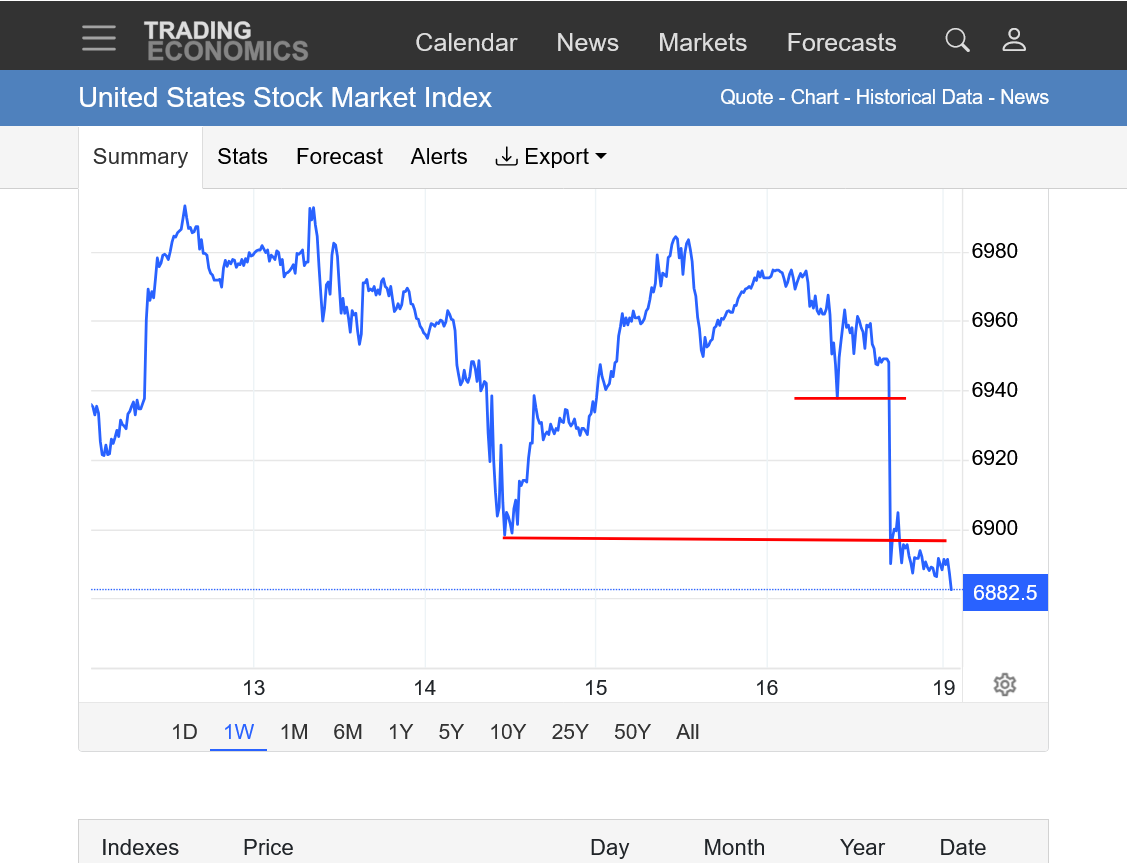This screenshot has height=863, width=1127.
Task: Open Forecasts in the top navigation
Action: 841,43
